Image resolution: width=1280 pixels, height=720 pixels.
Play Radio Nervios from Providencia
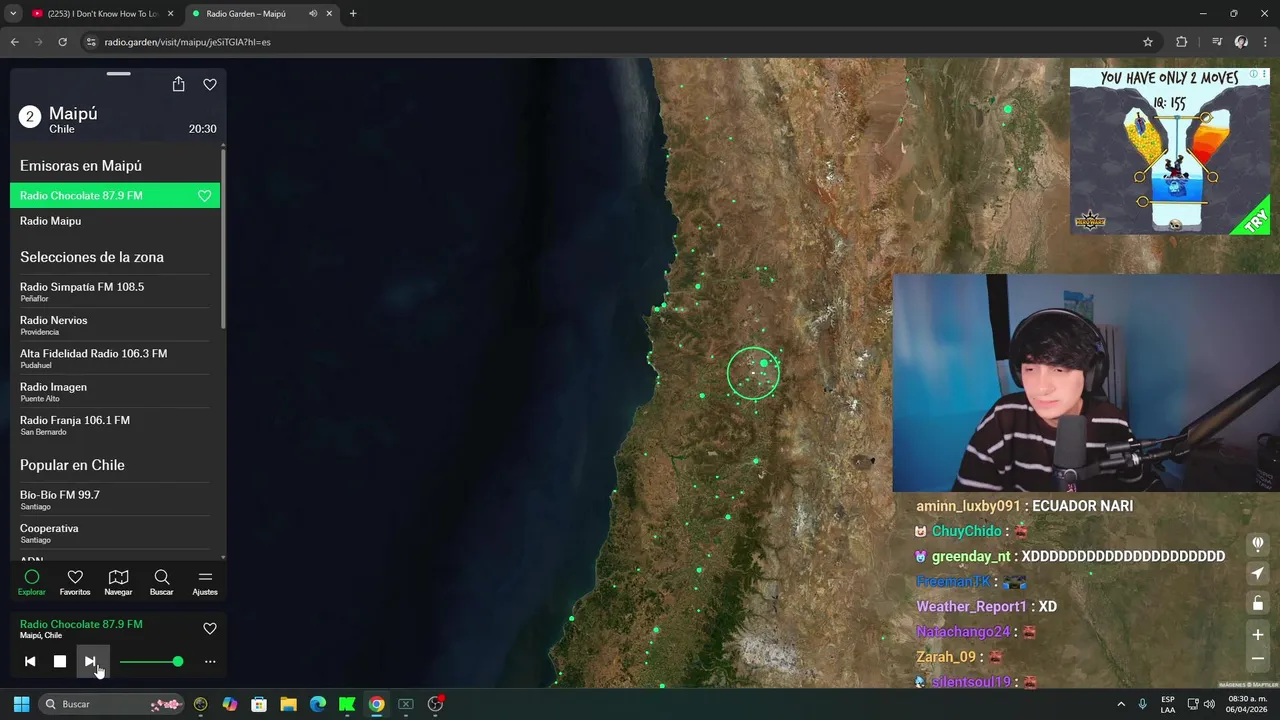[115, 325]
